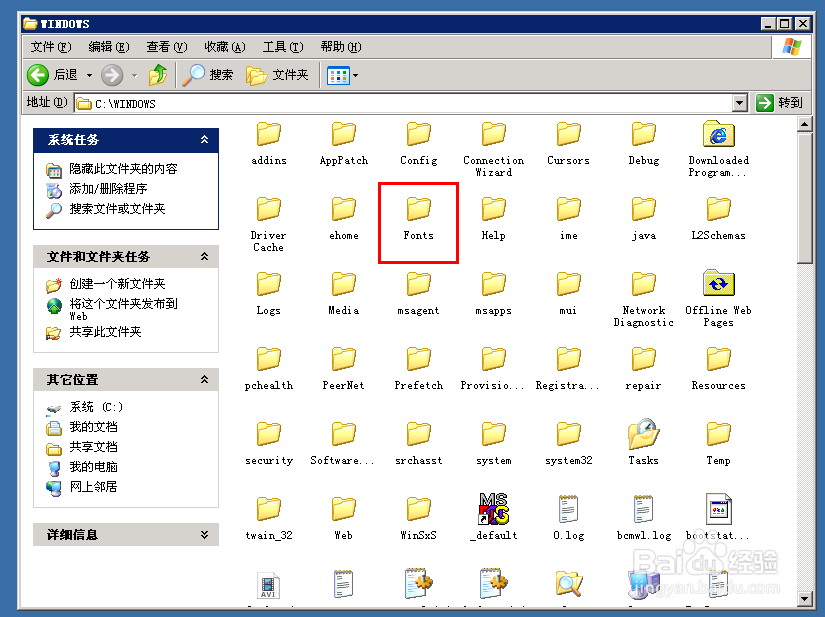
Task: Select the Temp folder icon
Action: coord(718,434)
